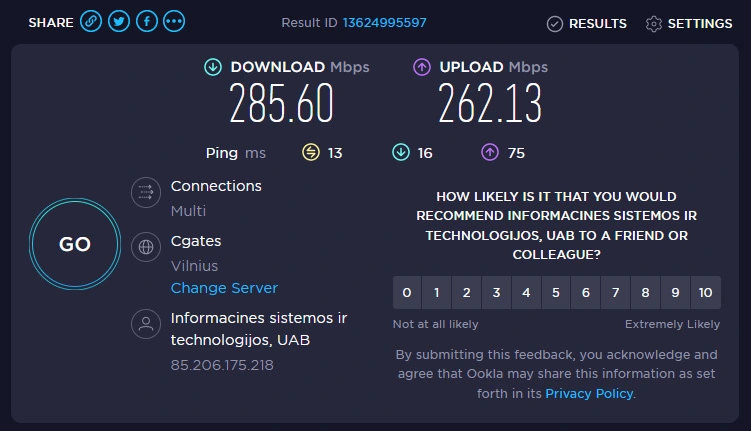Open more share options icon
The width and height of the screenshot is (751, 431).
tap(174, 22)
